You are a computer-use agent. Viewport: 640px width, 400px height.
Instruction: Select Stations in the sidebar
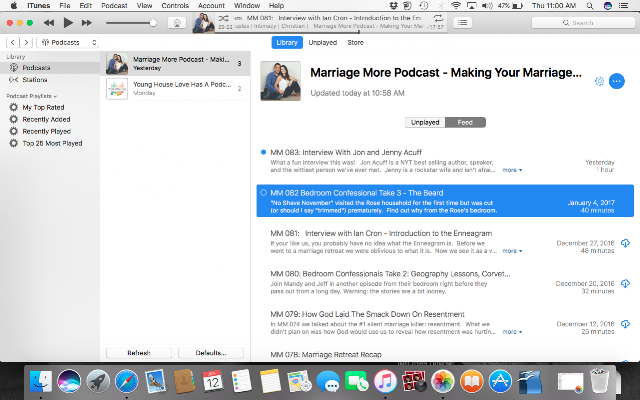(x=50, y=80)
